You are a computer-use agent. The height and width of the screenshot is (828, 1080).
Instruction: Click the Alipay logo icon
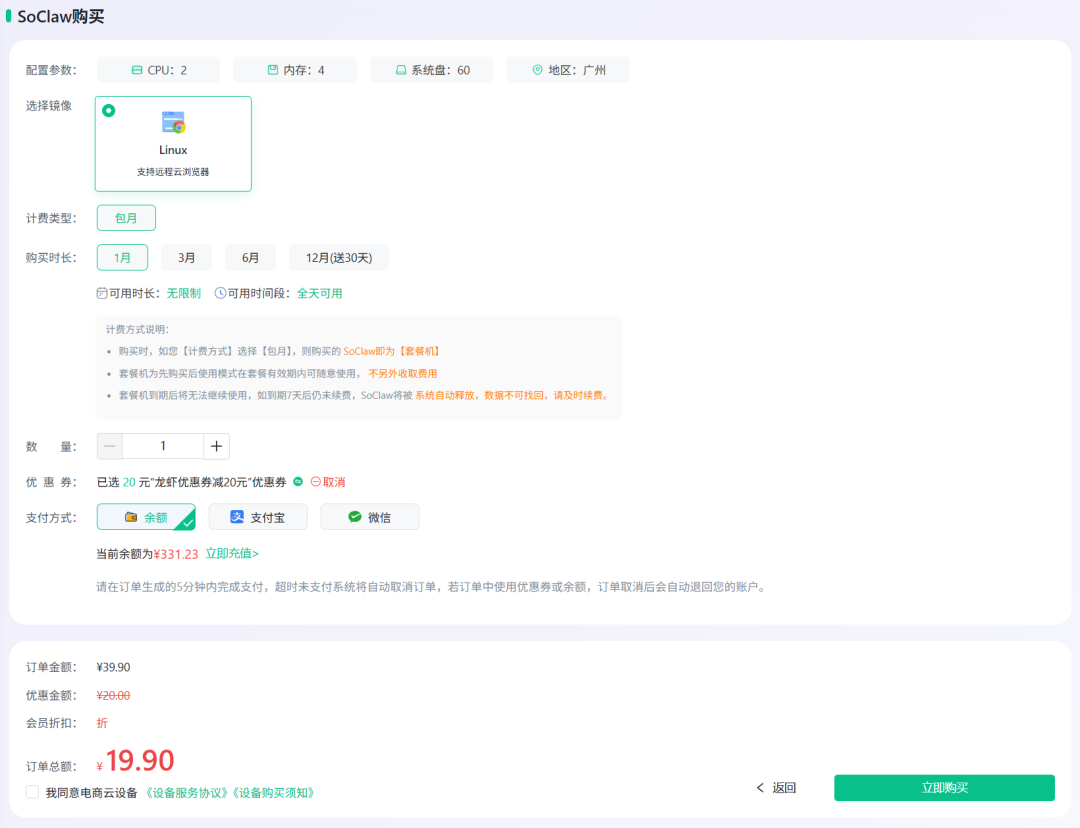[x=237, y=517]
